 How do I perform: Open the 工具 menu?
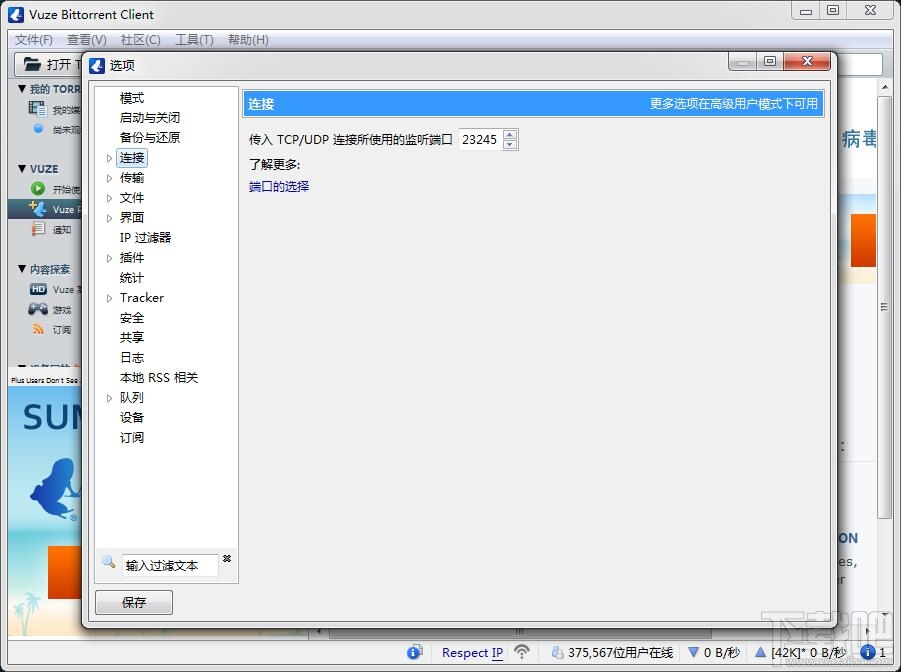pos(194,40)
